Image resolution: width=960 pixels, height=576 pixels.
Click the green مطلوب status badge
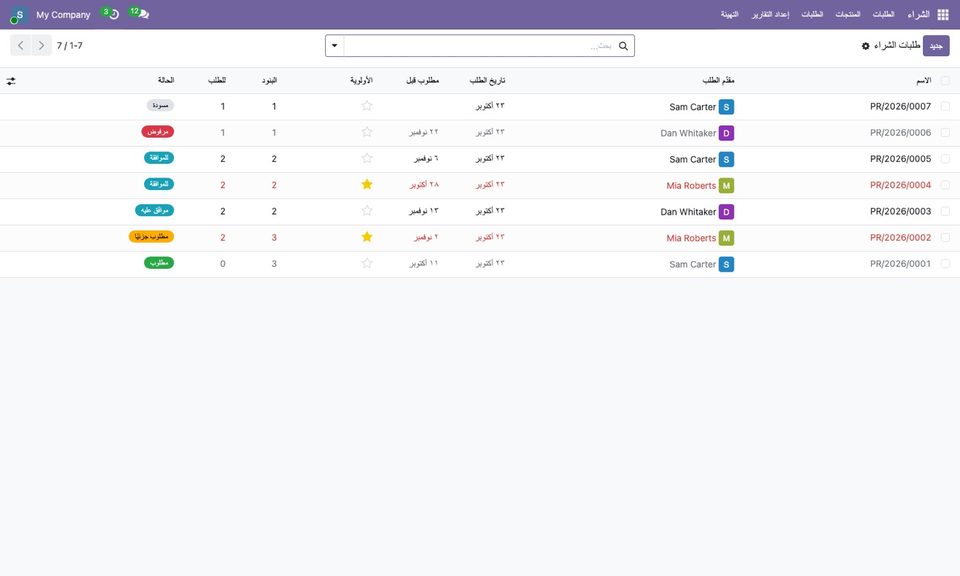pyautogui.click(x=159, y=263)
